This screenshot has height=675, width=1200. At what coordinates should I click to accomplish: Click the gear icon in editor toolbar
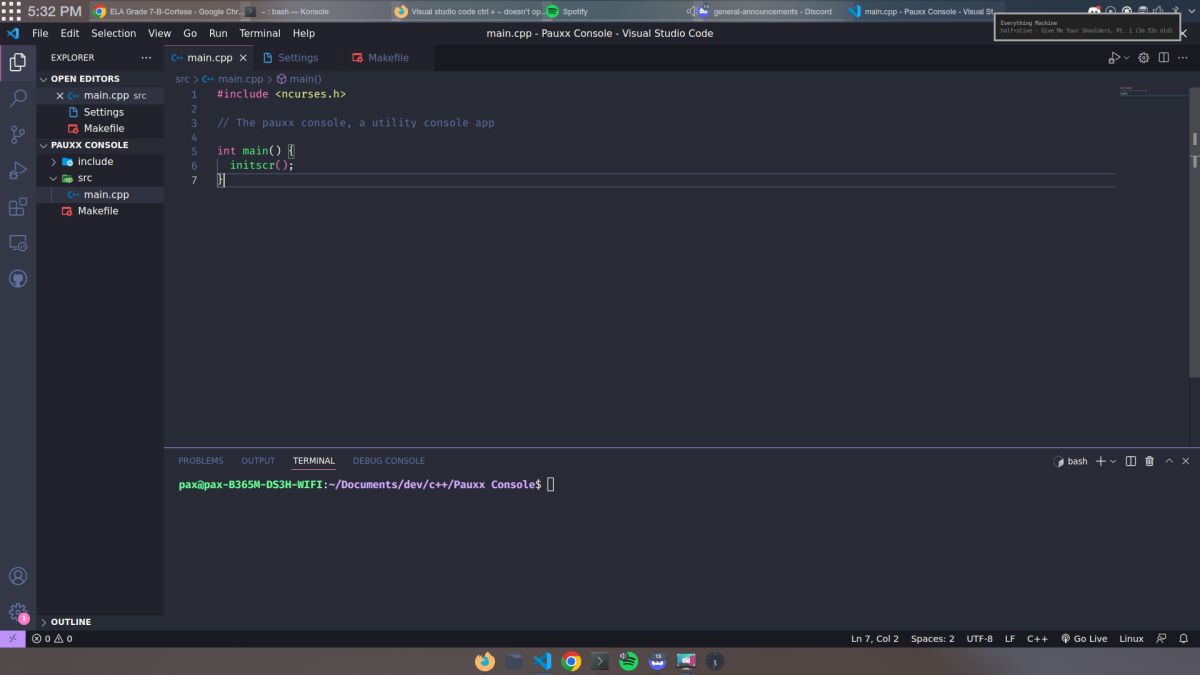click(x=1144, y=58)
